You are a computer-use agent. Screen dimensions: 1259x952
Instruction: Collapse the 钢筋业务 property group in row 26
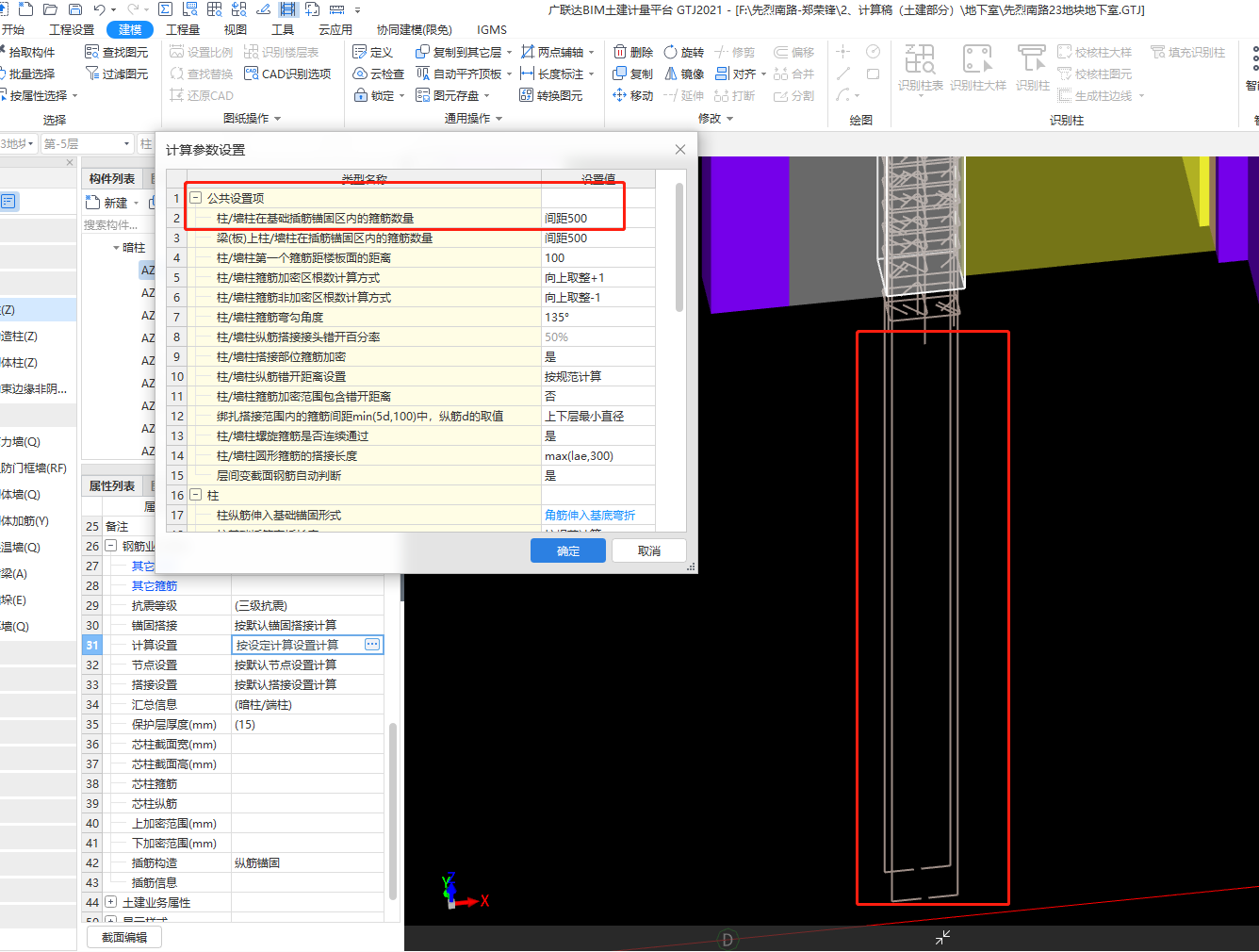111,546
